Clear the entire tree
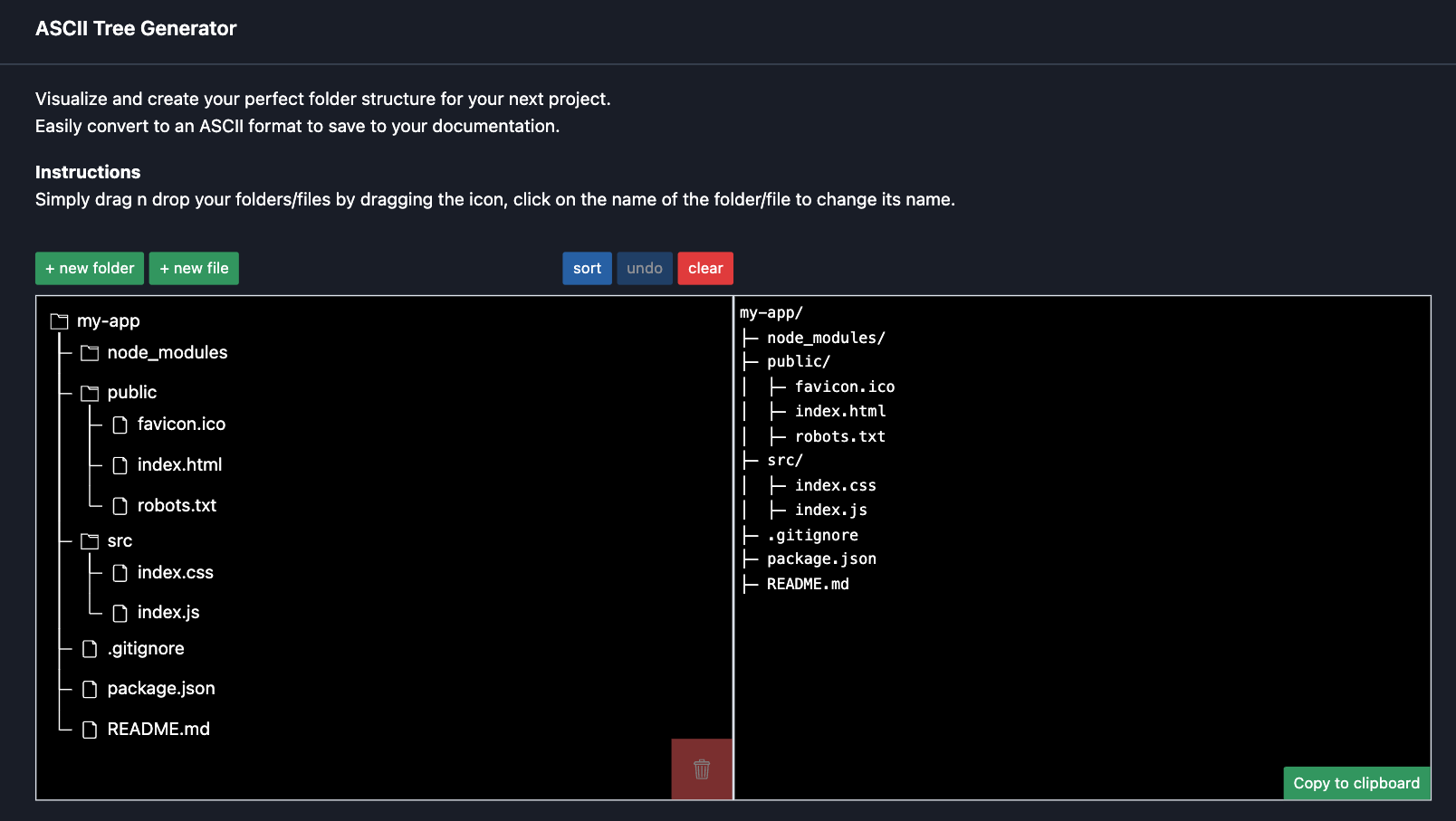The height and width of the screenshot is (821, 1456). (x=705, y=268)
